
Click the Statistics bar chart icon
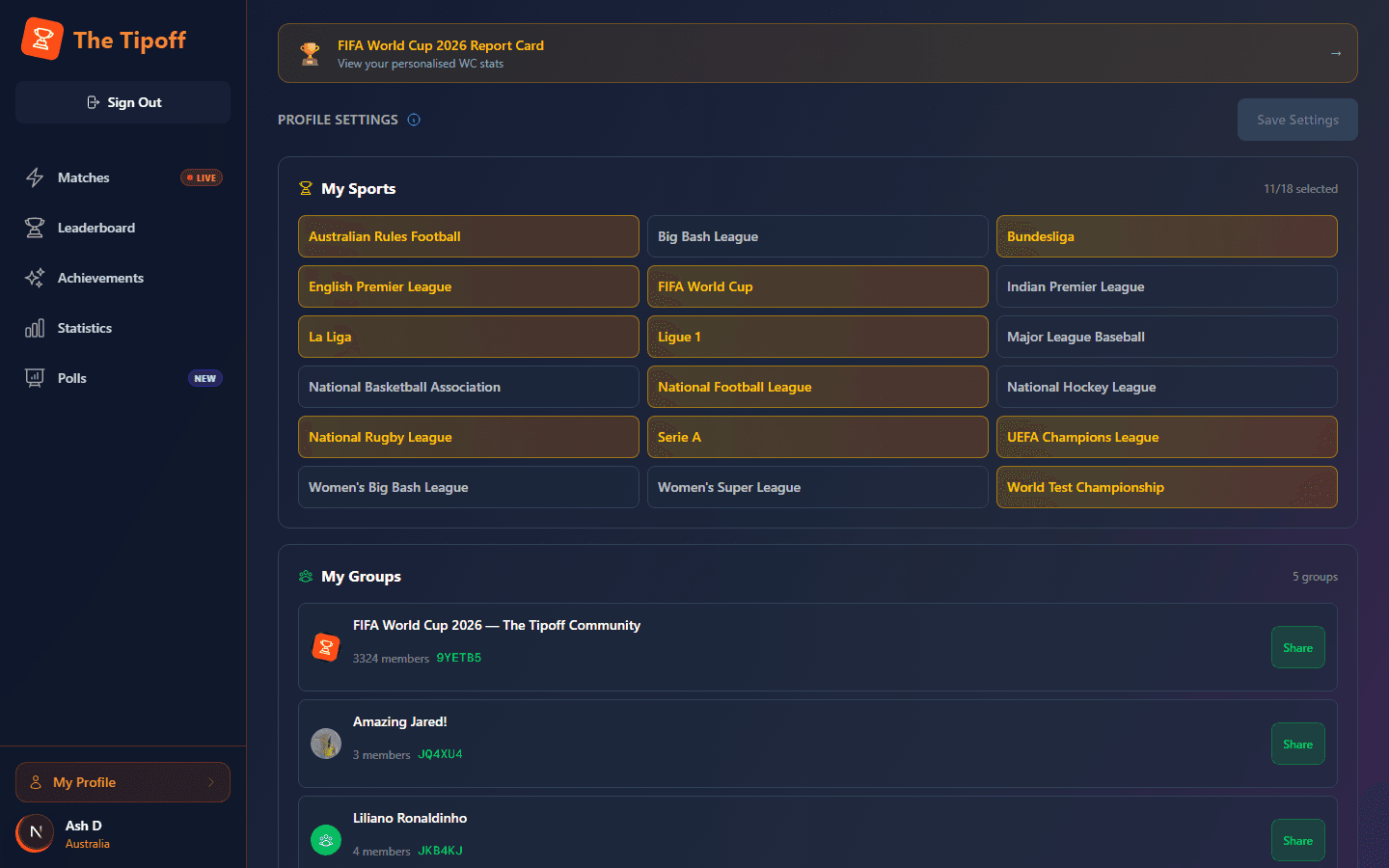pos(35,328)
